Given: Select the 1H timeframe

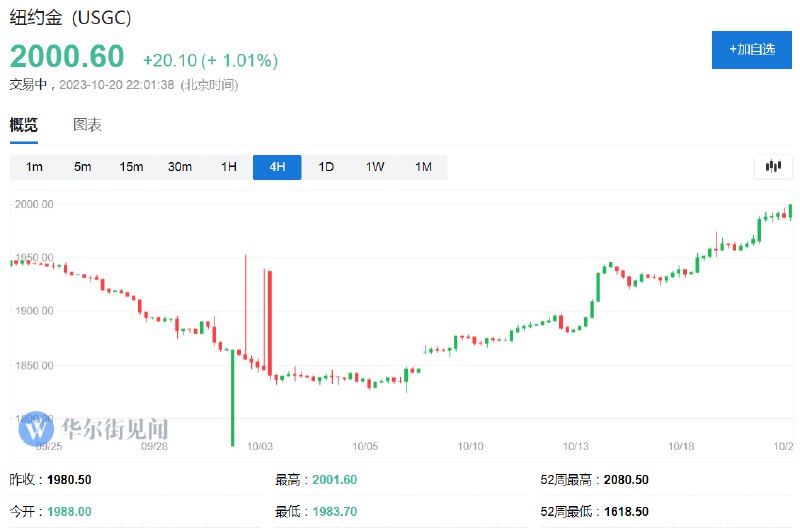Looking at the screenshot, I should [x=229, y=167].
